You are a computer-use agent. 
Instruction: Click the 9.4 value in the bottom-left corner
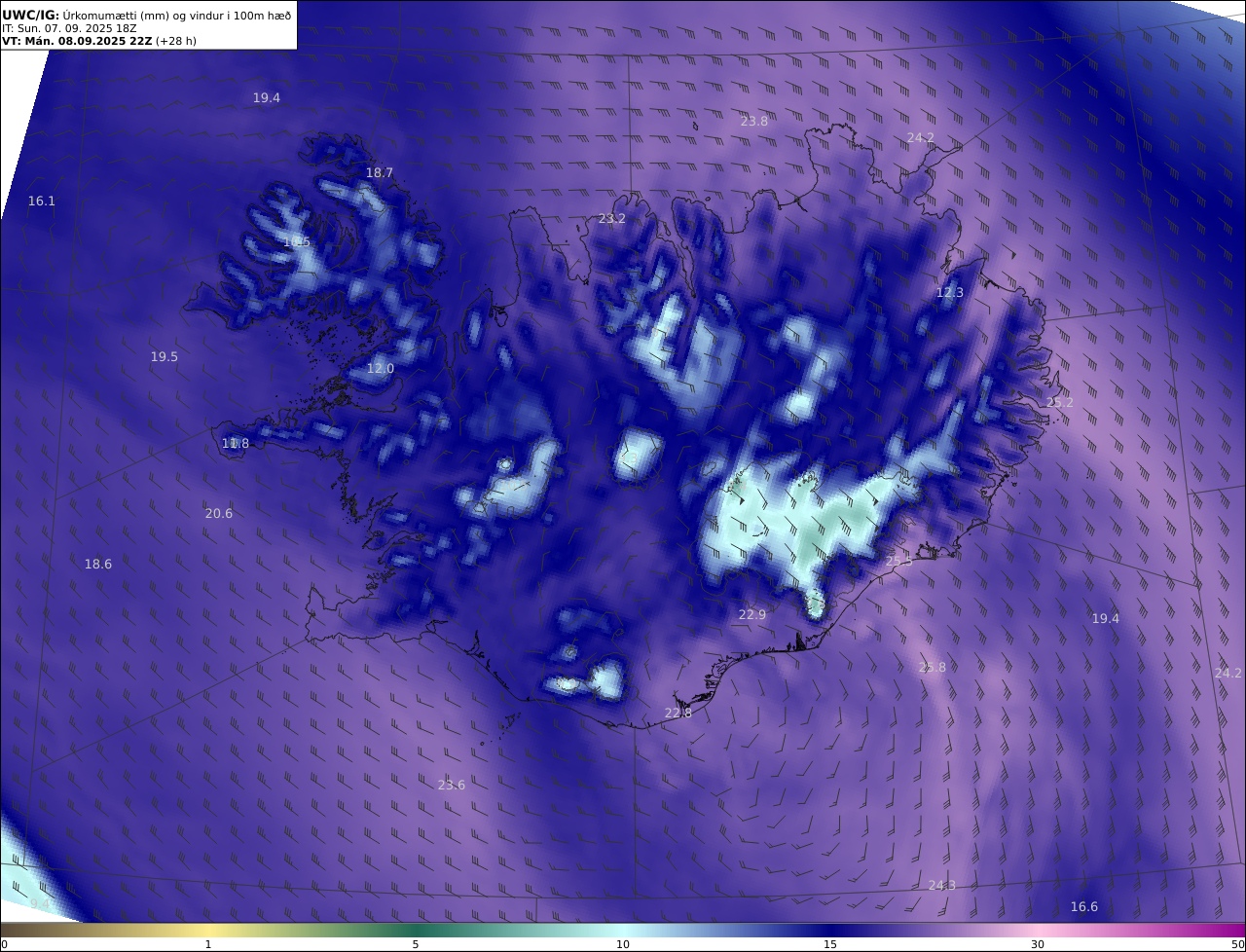[40, 905]
